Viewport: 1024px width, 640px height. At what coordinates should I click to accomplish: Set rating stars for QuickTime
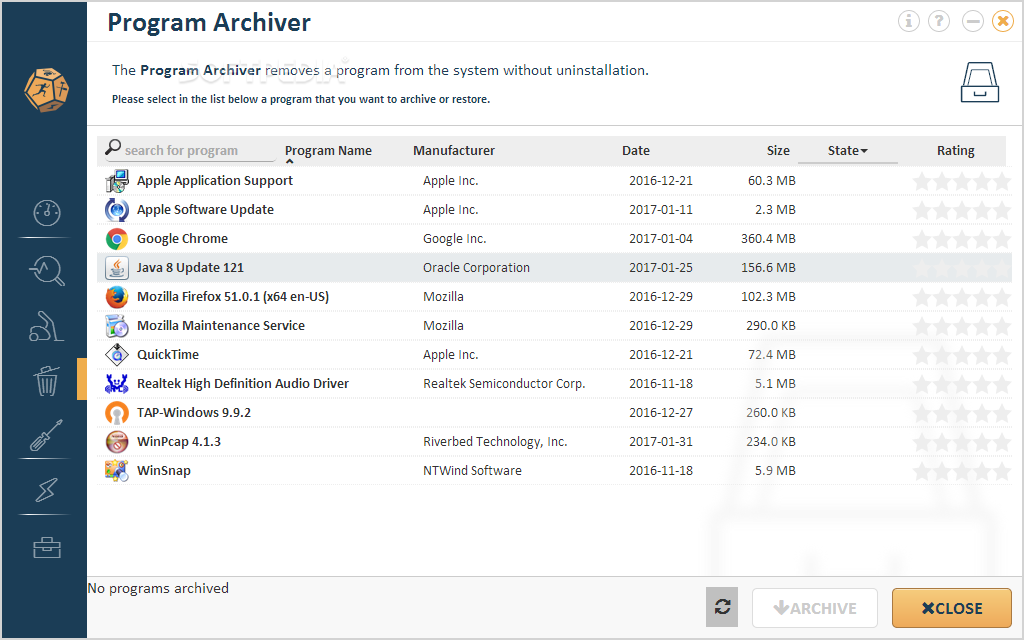click(961, 355)
